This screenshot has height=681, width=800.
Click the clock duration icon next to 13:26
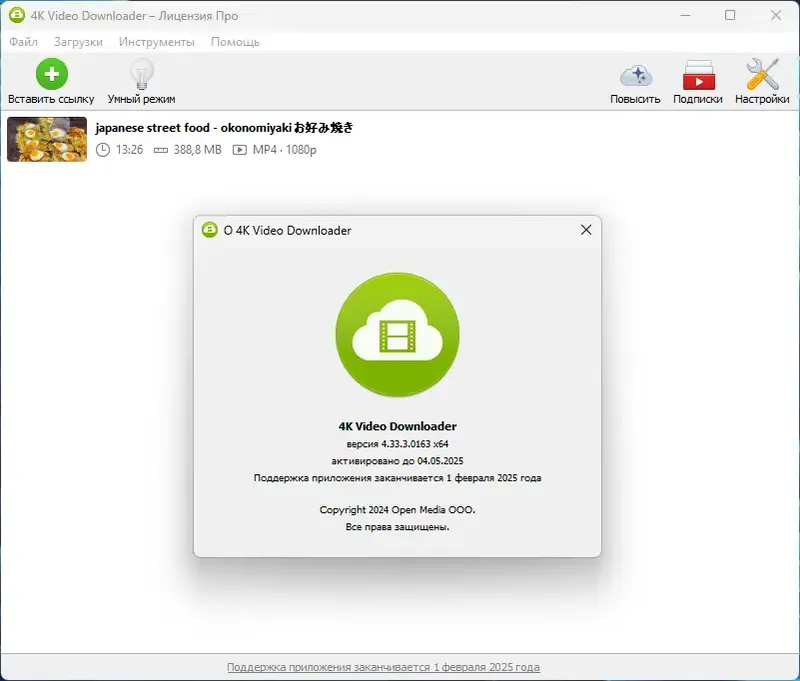(104, 148)
